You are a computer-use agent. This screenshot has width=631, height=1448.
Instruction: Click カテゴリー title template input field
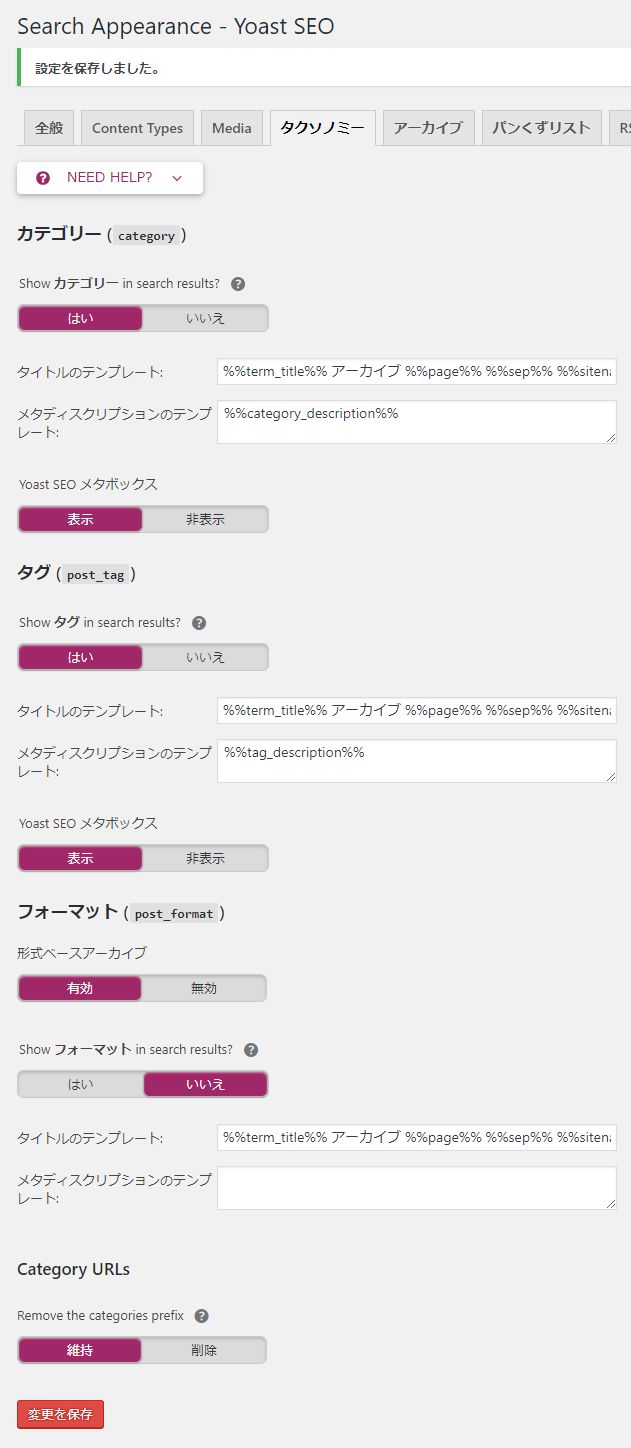[x=417, y=372]
